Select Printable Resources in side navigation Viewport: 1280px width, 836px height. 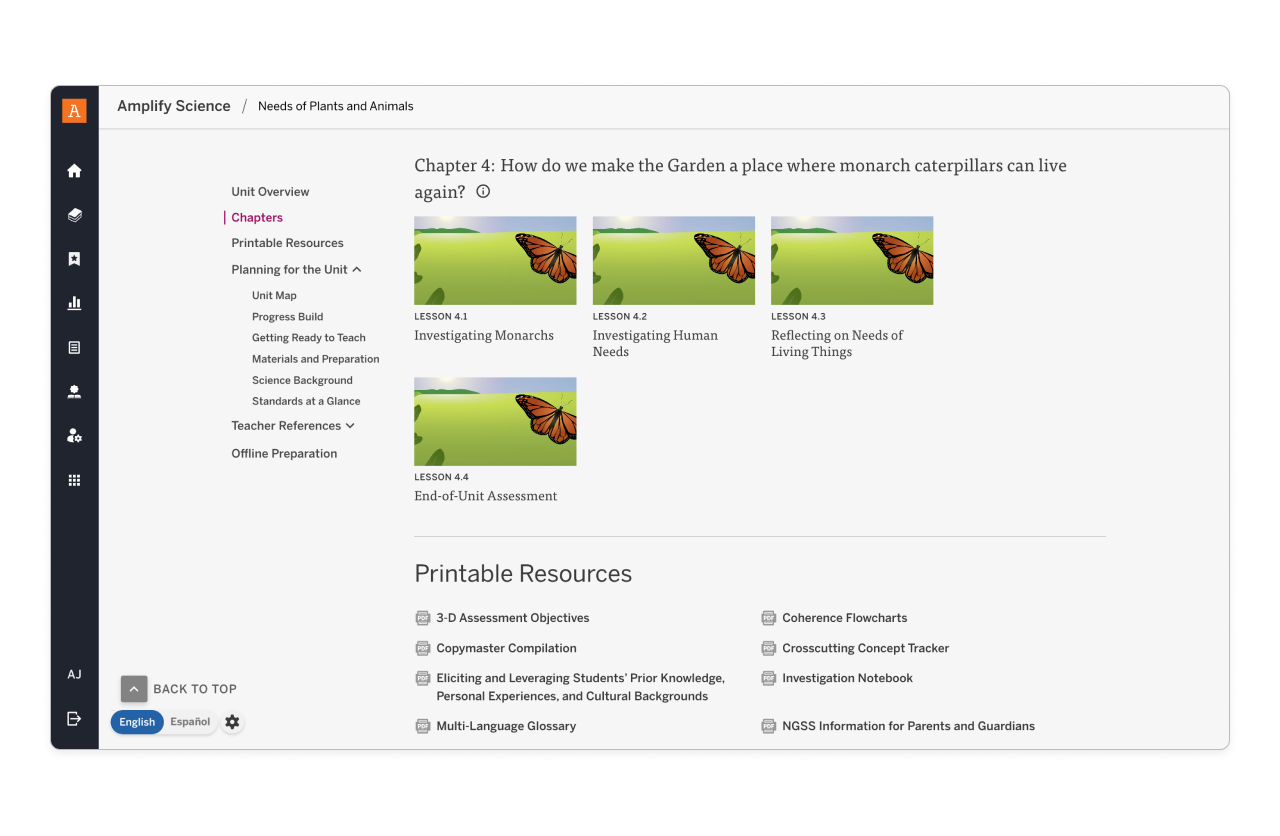(287, 243)
